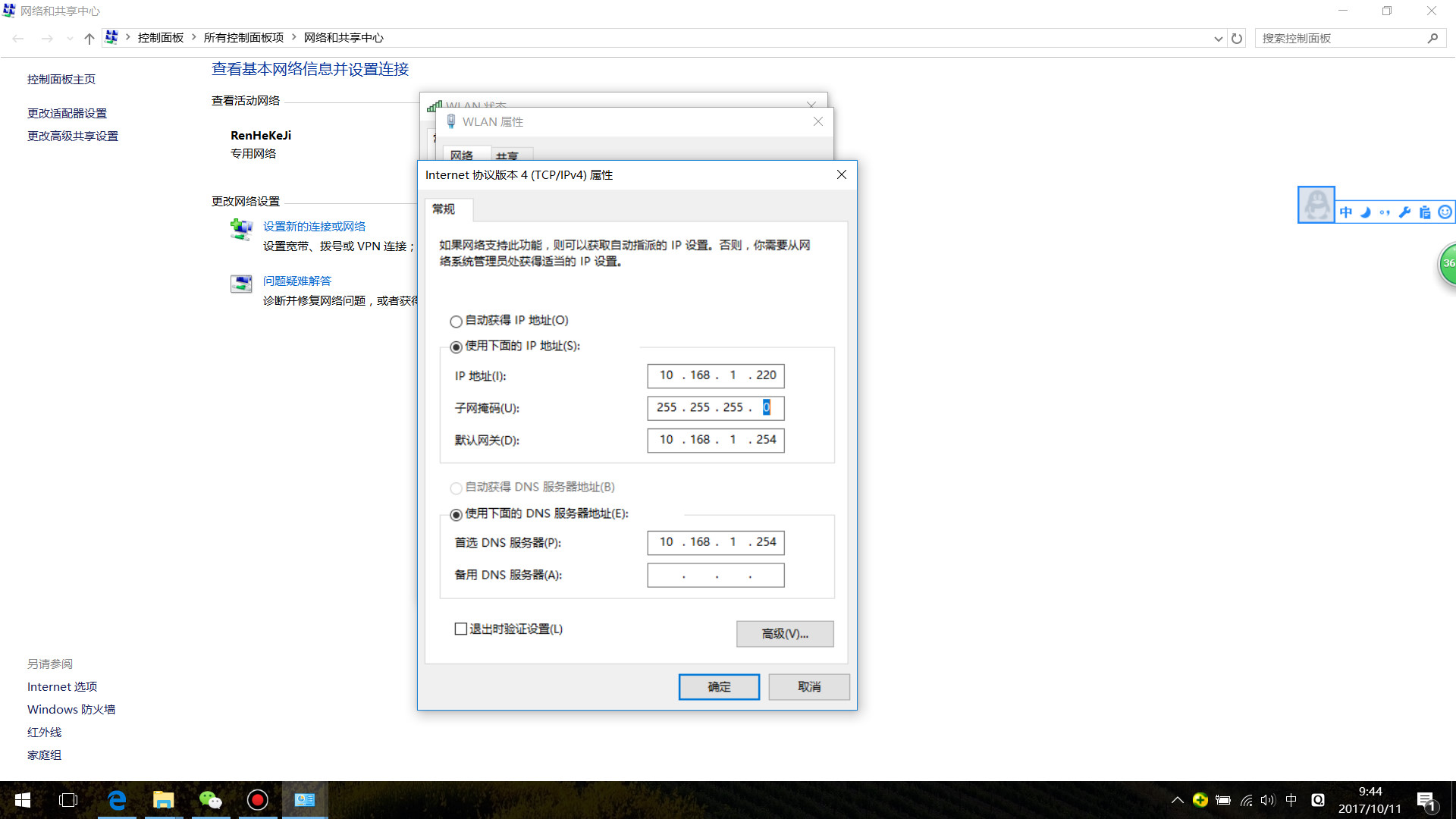The width and height of the screenshot is (1456, 819).
Task: Select 使用下面的 IP 地址 radio button
Action: 456,347
